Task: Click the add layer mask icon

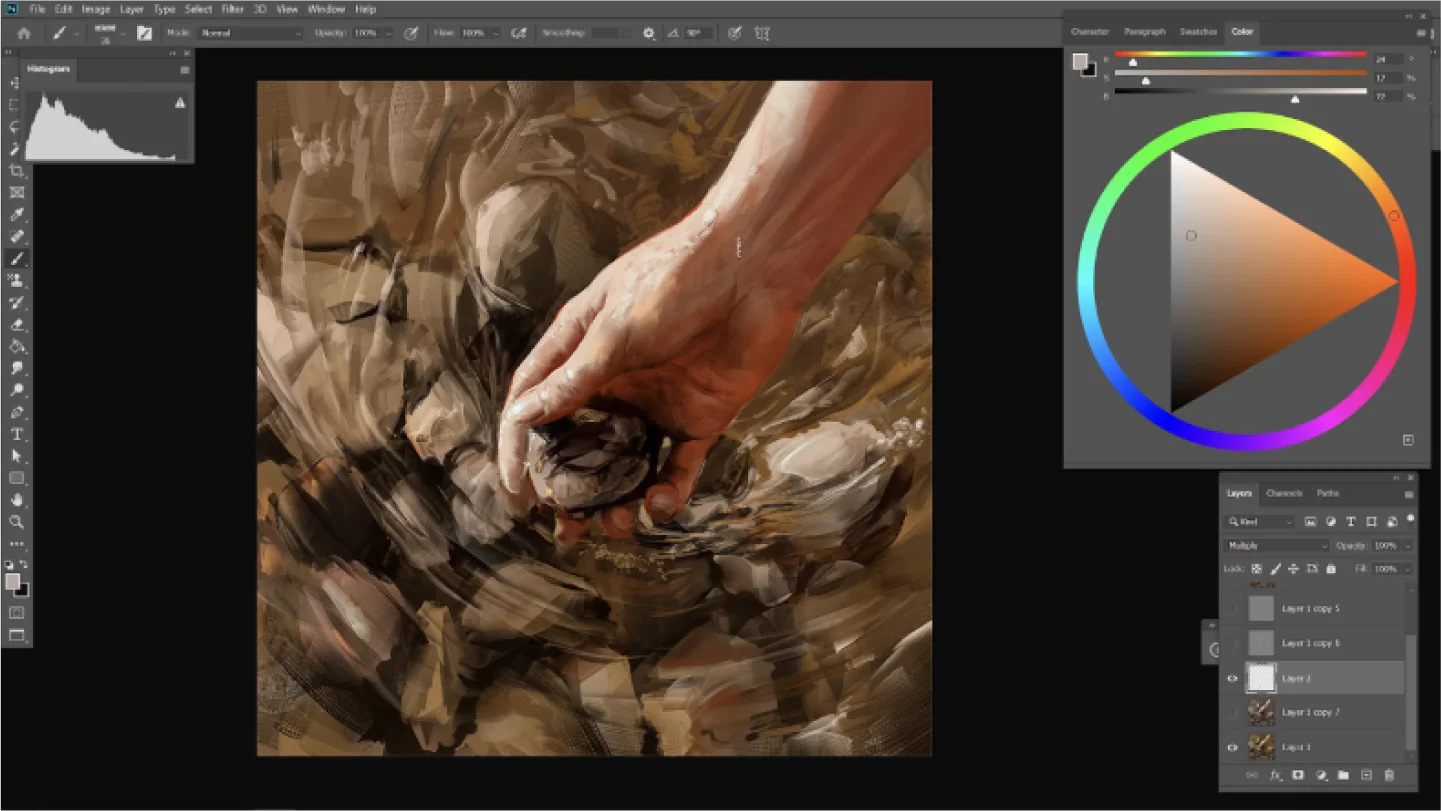Action: click(1298, 775)
